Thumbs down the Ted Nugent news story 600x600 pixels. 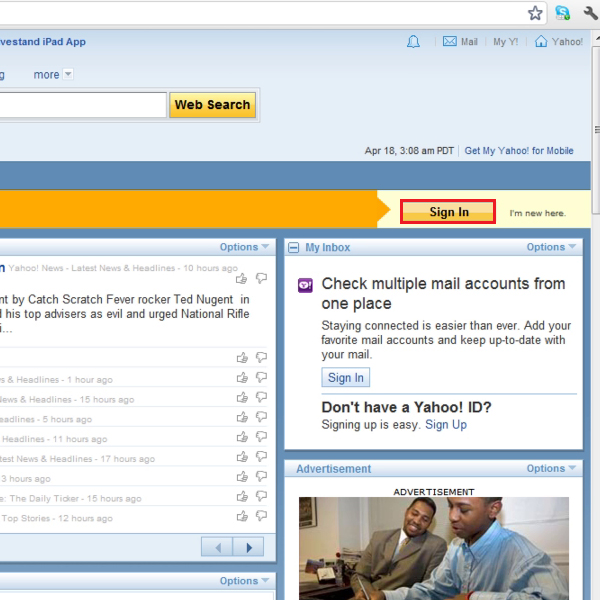pyautogui.click(x=261, y=278)
